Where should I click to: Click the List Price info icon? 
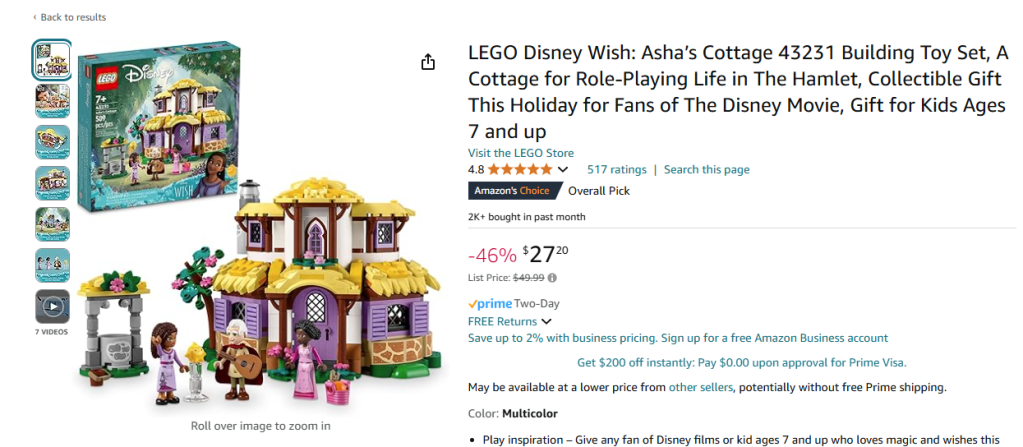coord(553,278)
